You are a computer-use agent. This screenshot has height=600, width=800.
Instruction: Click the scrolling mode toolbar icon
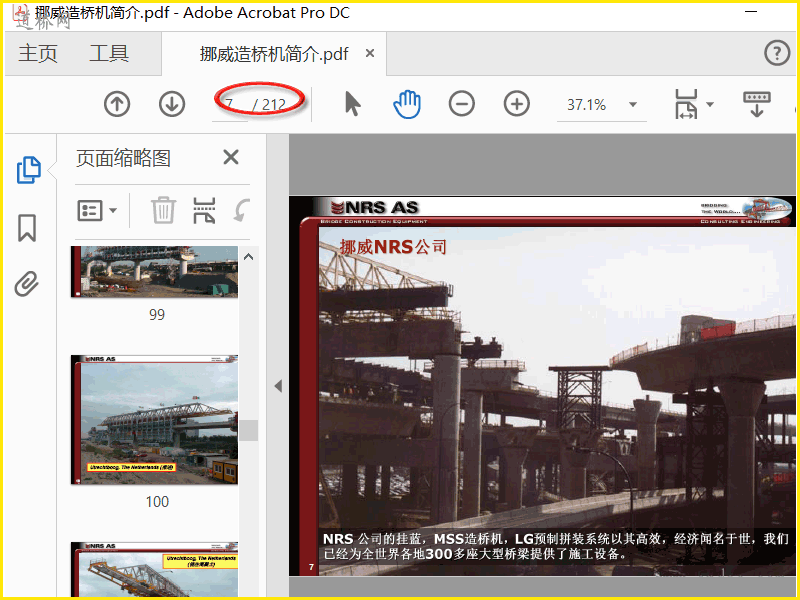tap(757, 104)
